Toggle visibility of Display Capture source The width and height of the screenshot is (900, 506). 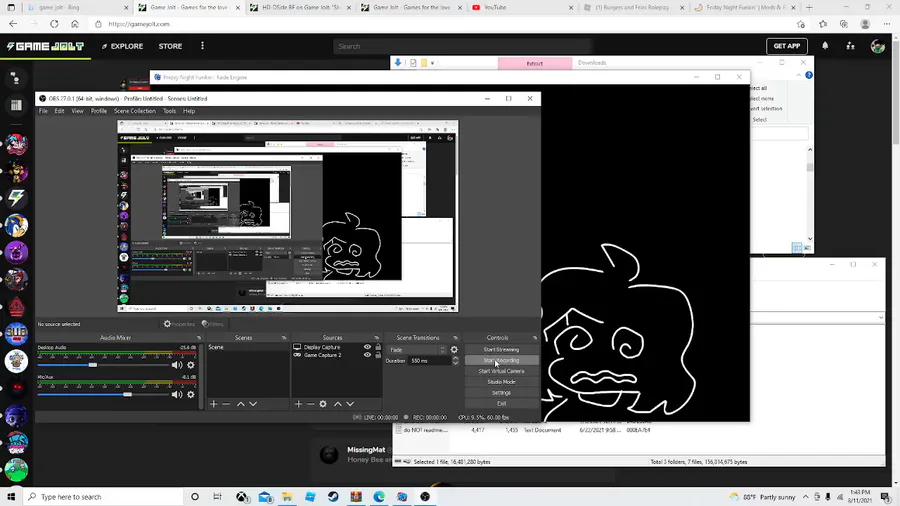(367, 347)
